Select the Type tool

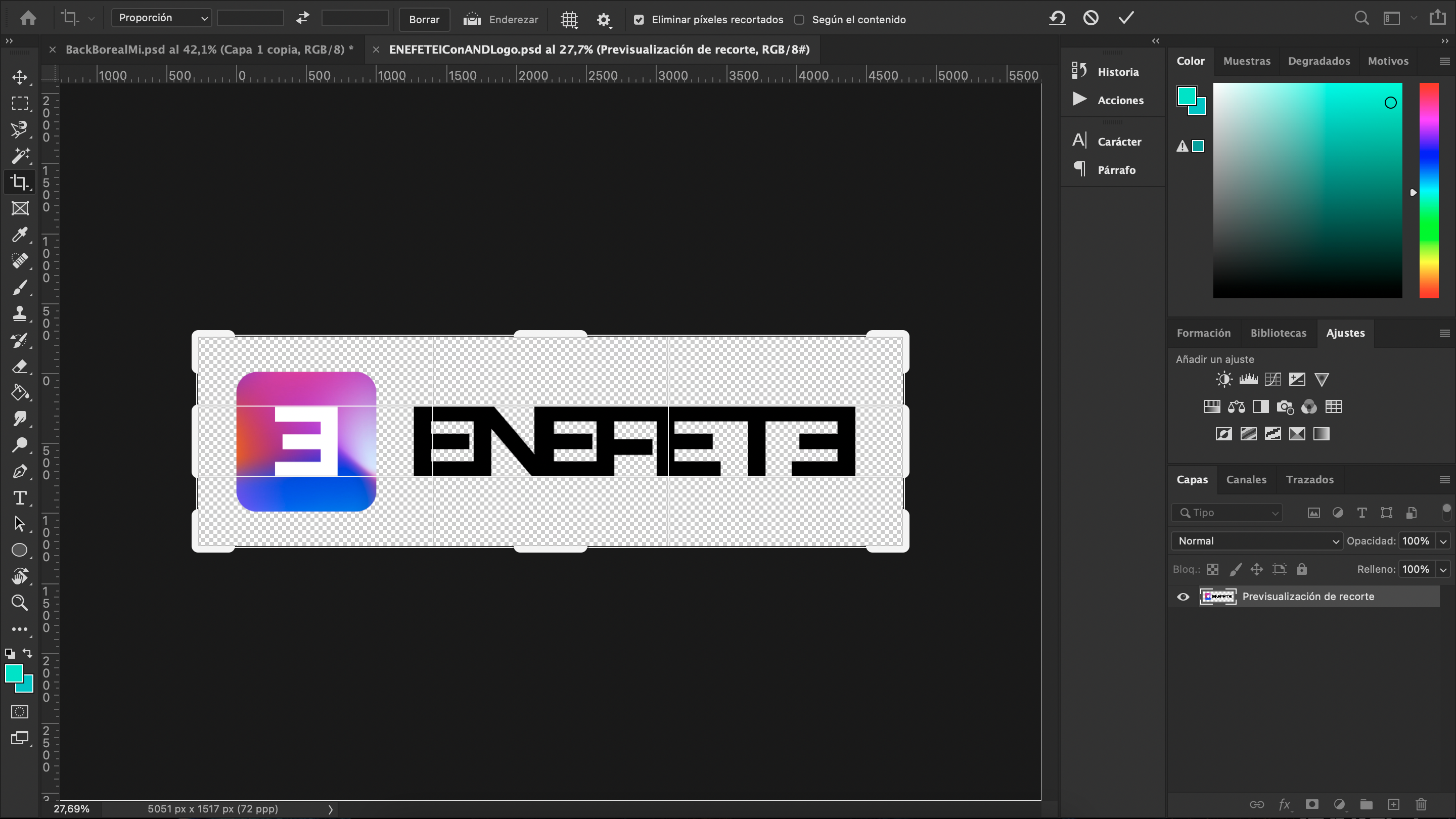(20, 498)
